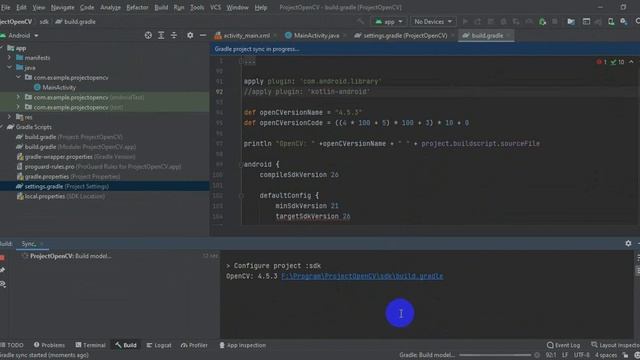Screen dimensions: 640x360
Task: Open the Problems tool window
Action: point(49,345)
